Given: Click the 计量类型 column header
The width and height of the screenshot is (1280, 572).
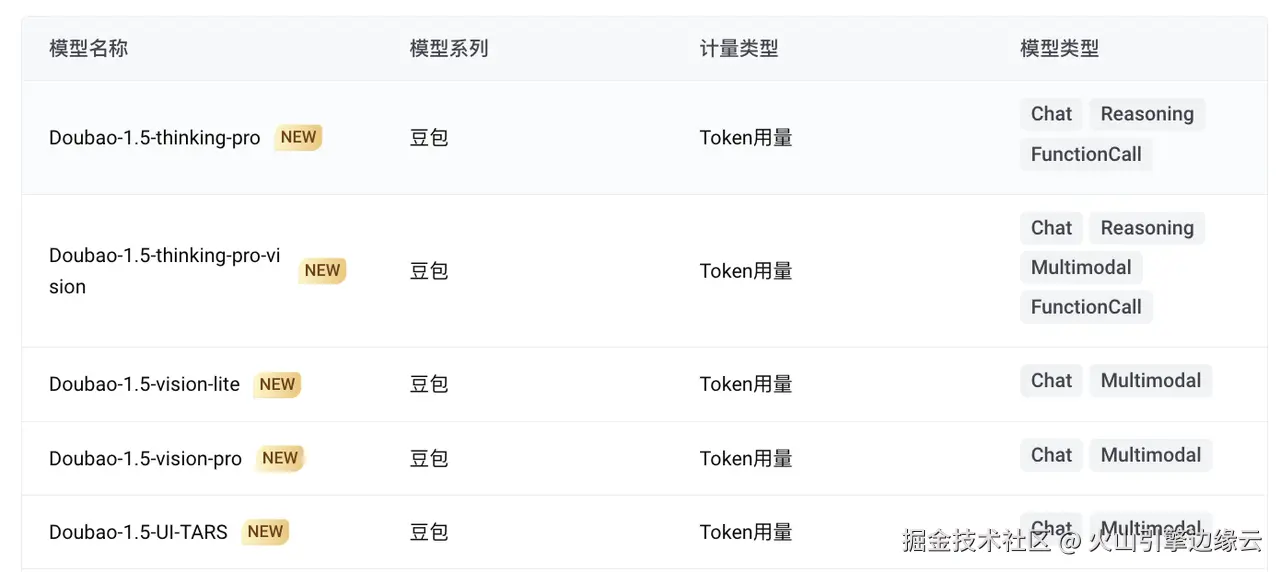Looking at the screenshot, I should (x=739, y=48).
